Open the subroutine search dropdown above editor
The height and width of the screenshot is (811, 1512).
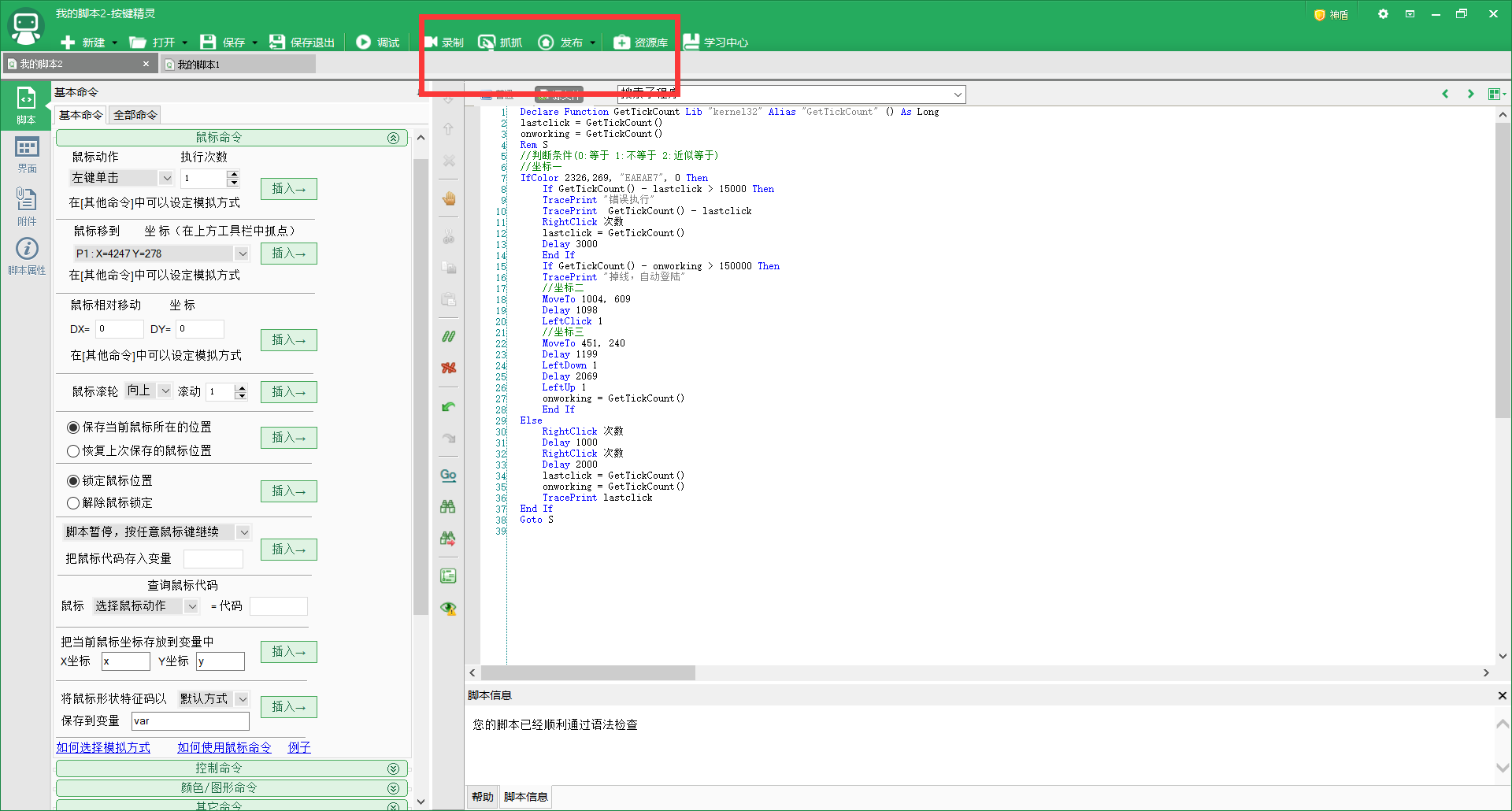(958, 94)
